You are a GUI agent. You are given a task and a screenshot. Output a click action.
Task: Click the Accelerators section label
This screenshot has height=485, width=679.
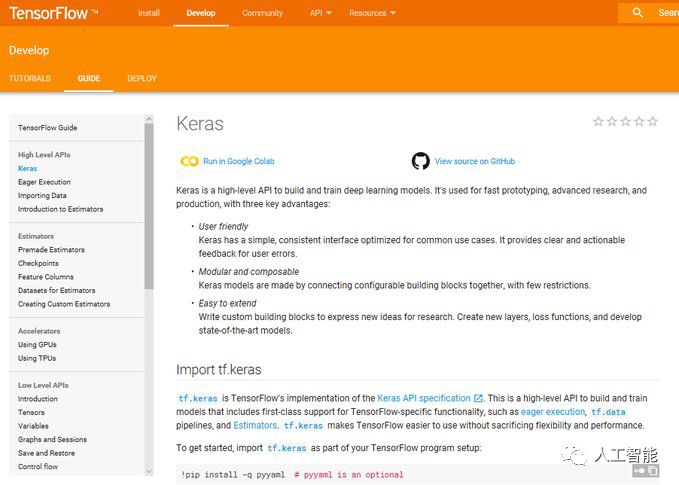click(39, 331)
